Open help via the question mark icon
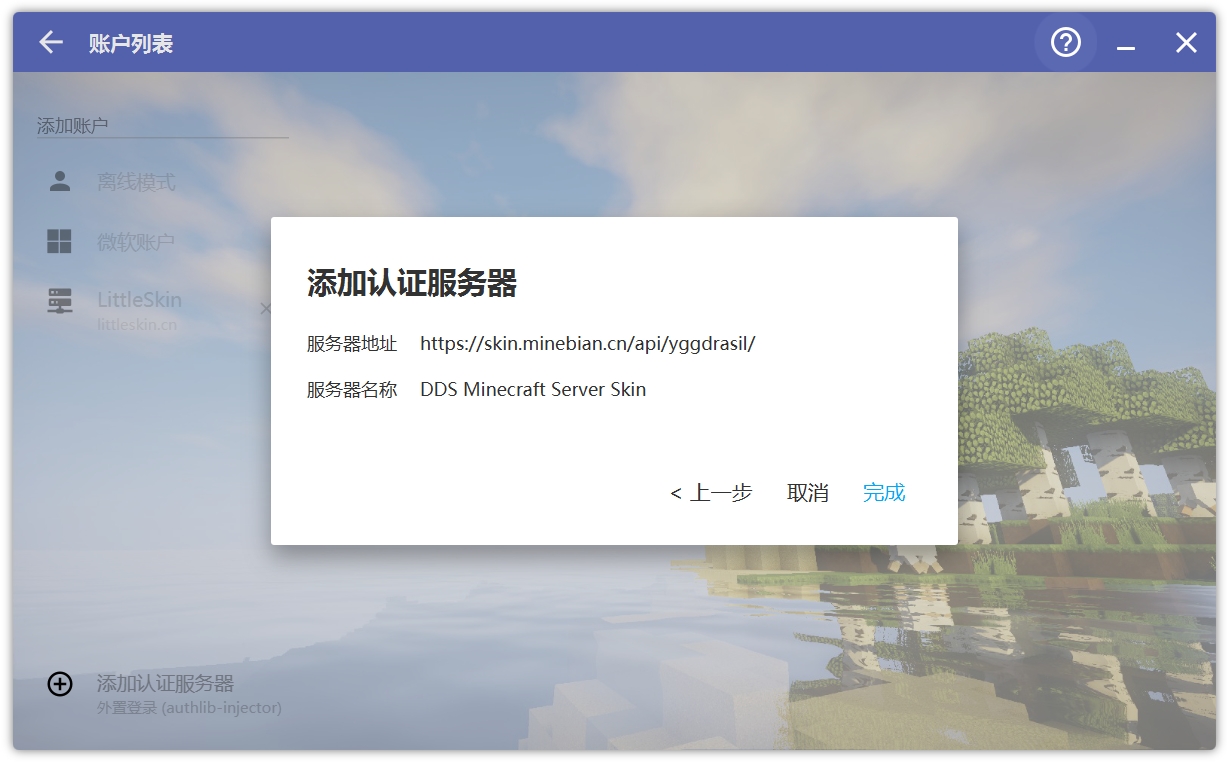 pos(1065,42)
